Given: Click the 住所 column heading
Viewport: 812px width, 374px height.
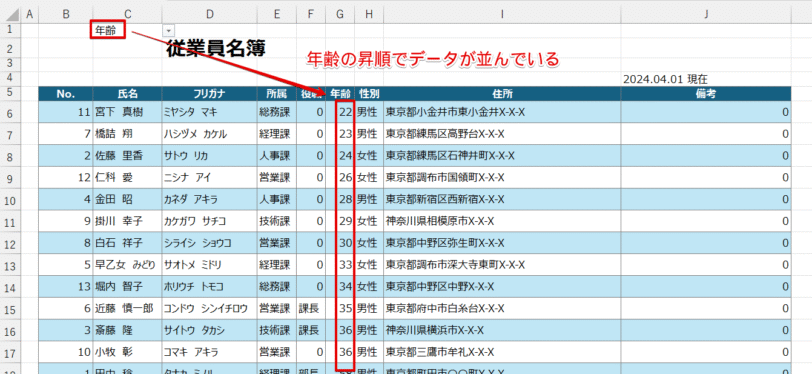Looking at the screenshot, I should [502, 94].
